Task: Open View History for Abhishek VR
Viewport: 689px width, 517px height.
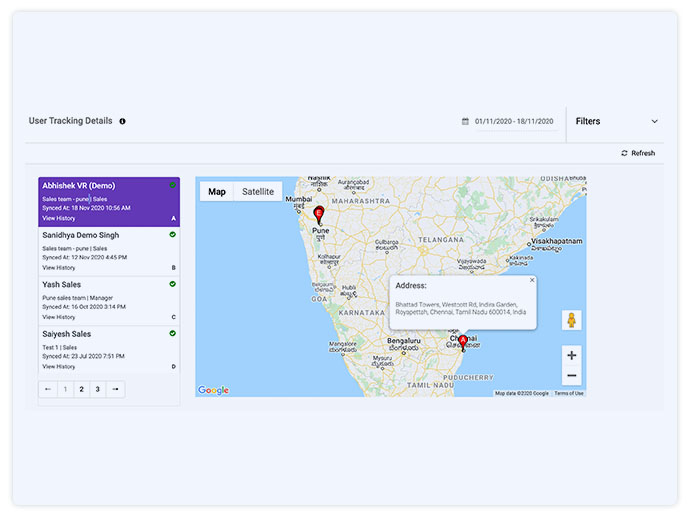Action: [58, 218]
